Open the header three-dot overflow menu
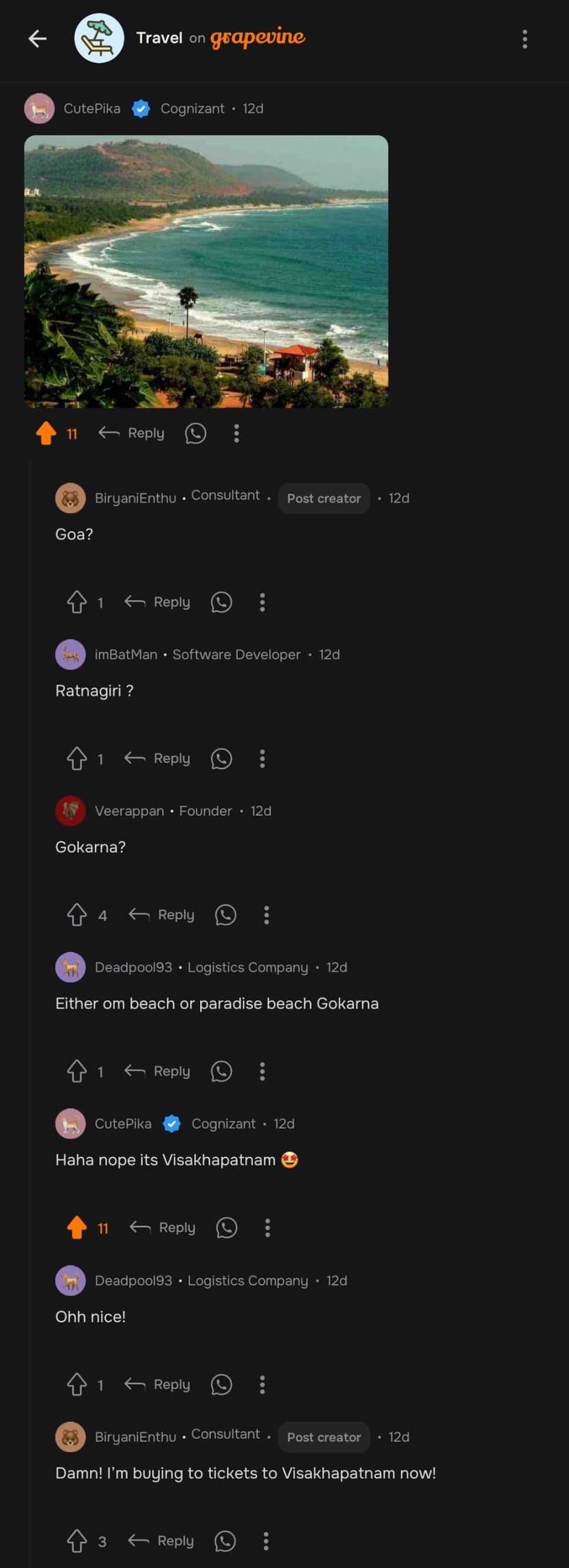This screenshot has height=1568, width=569. point(524,39)
